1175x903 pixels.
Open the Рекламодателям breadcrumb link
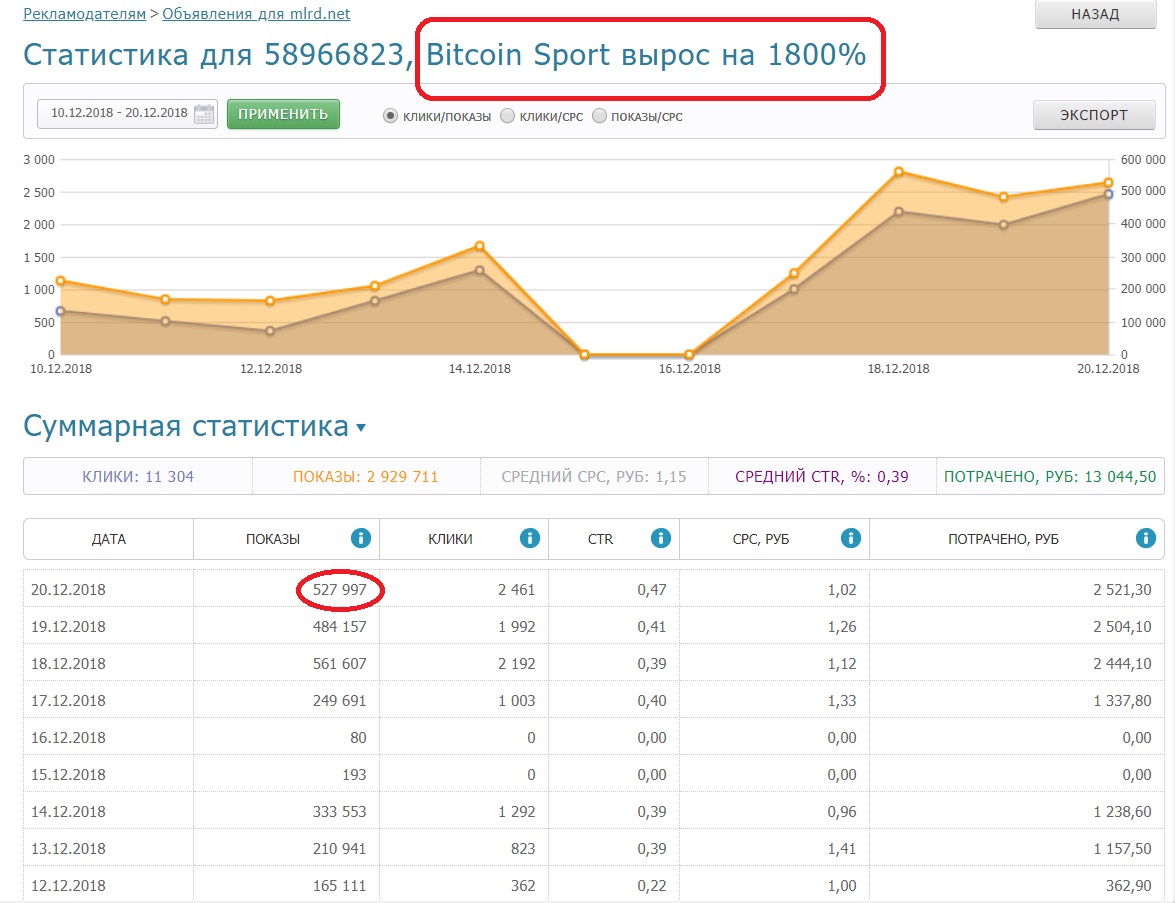(85, 13)
